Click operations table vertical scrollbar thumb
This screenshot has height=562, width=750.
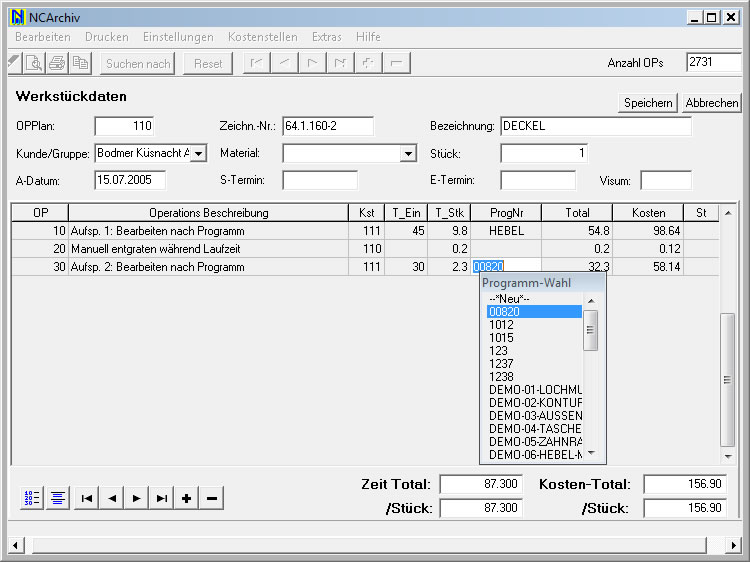(727, 380)
